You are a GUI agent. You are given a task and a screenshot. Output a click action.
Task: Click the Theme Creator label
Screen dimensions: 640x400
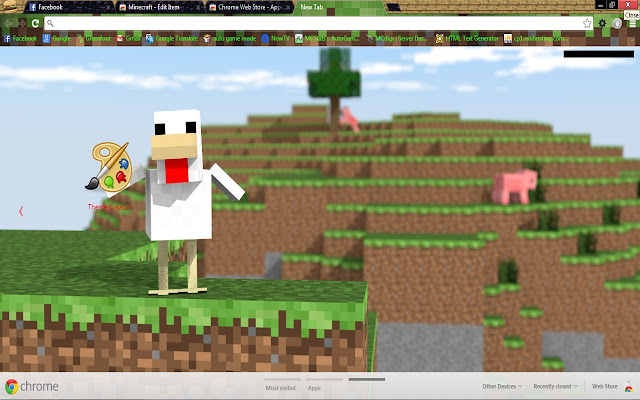coord(109,207)
